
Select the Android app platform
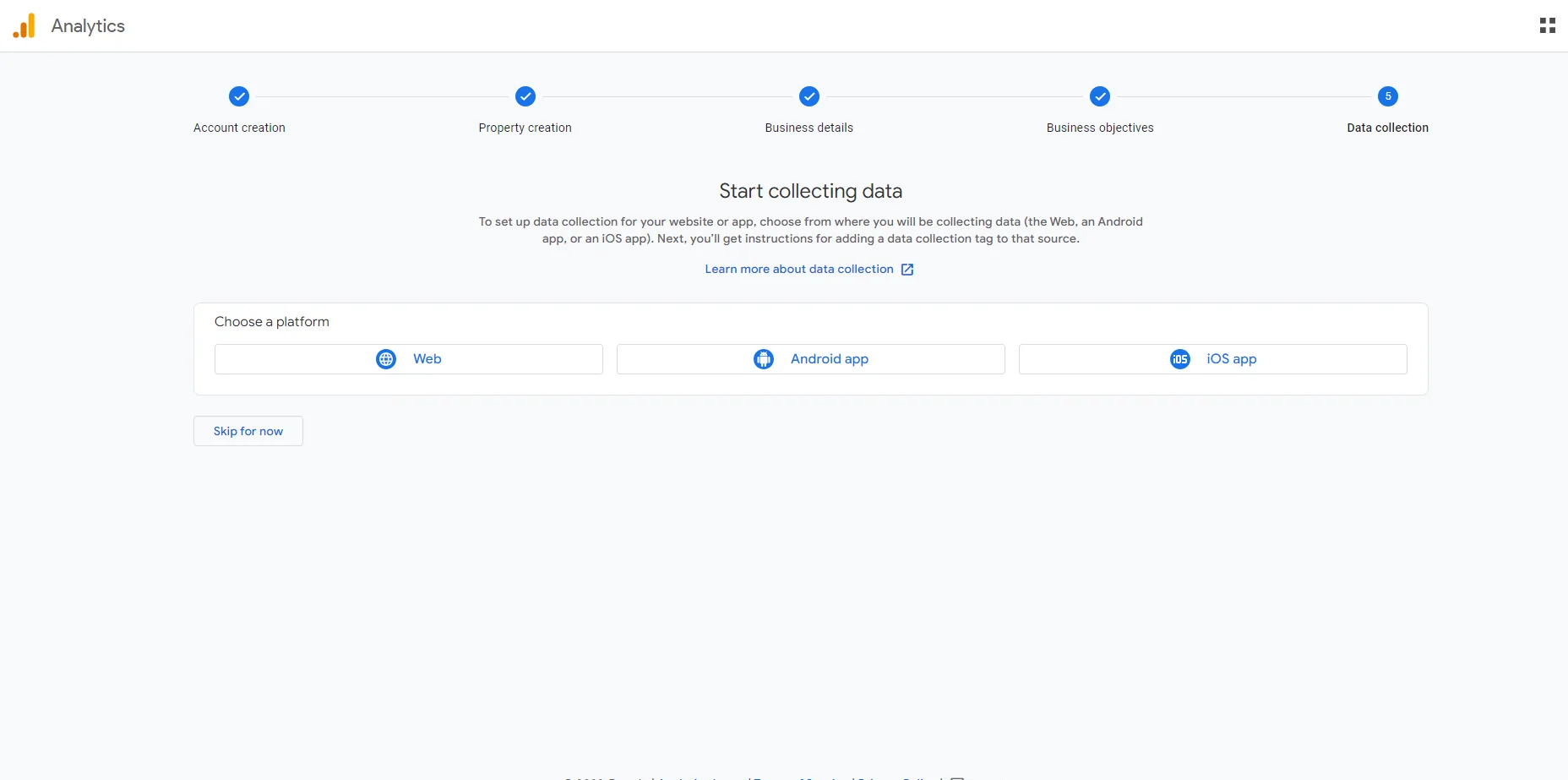tap(810, 358)
